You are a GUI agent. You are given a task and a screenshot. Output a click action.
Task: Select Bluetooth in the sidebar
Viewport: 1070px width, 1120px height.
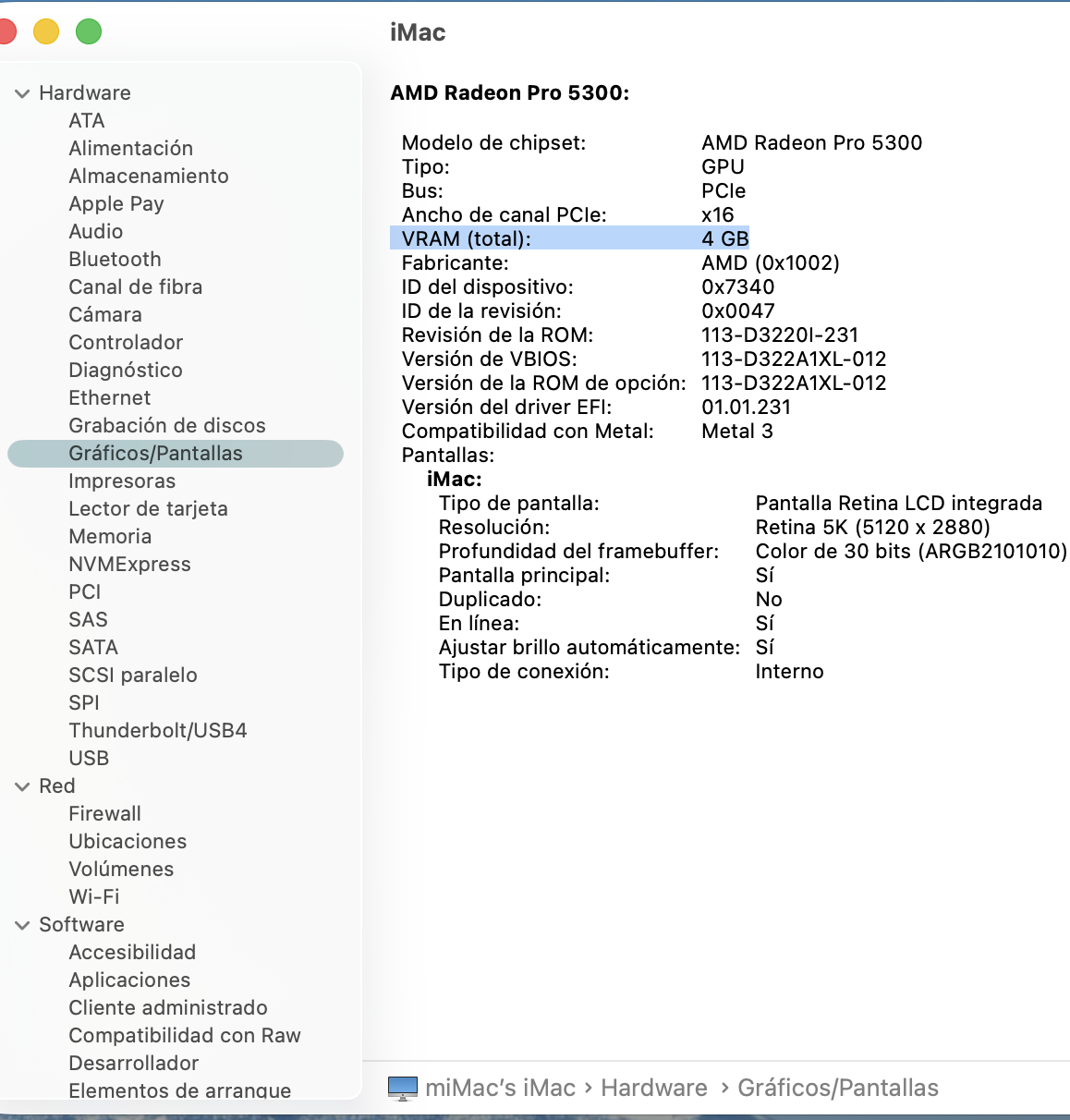click(x=115, y=260)
